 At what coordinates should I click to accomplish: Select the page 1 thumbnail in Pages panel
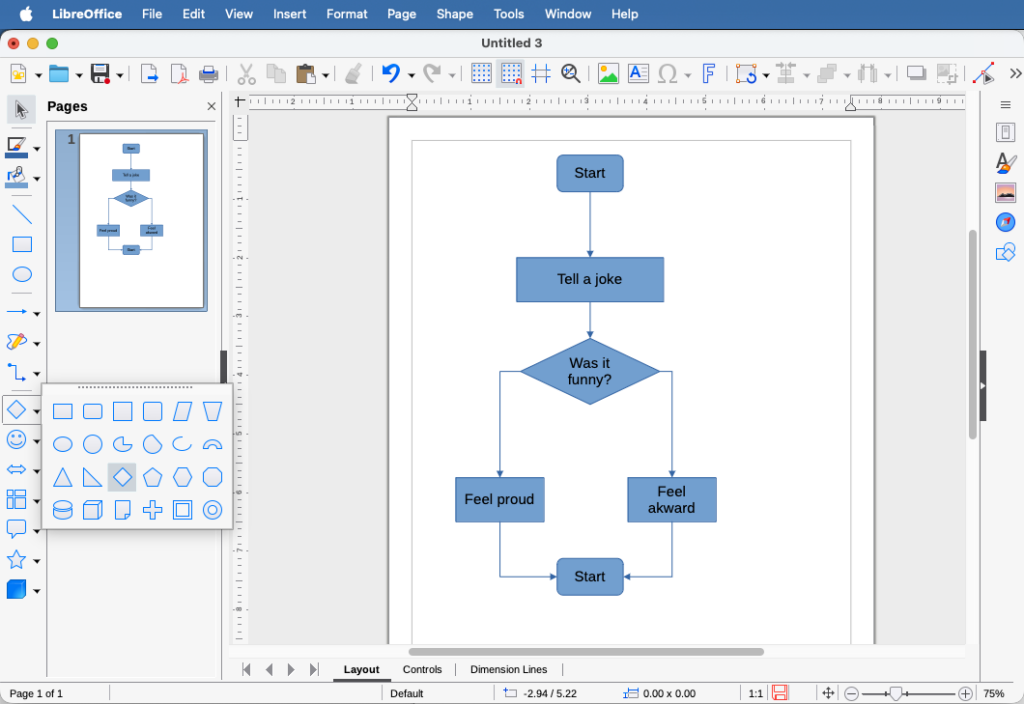131,220
